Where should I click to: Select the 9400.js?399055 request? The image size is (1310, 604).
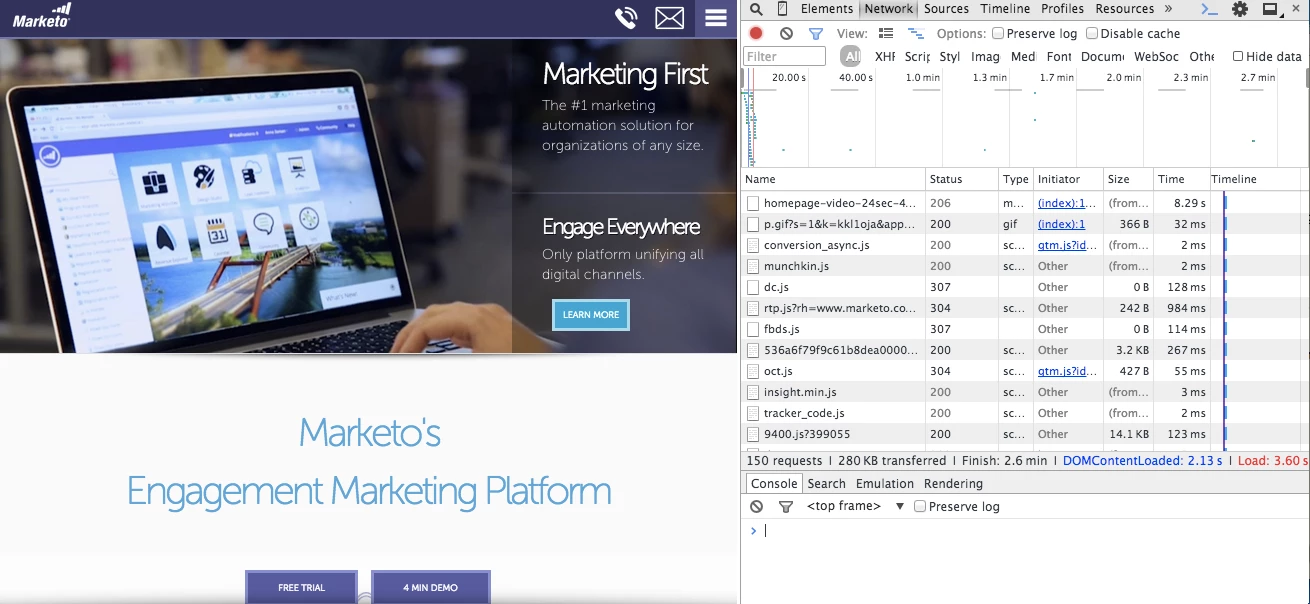tap(1025, 434)
